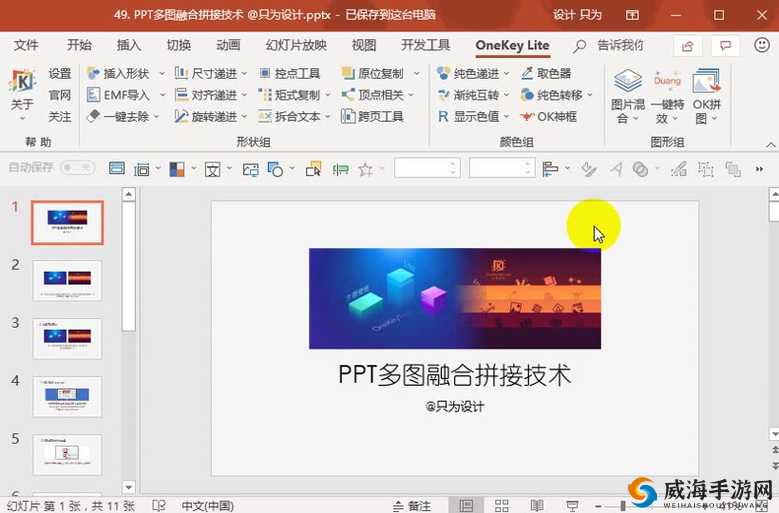Select 矩式复制 matrix copy tool
Image resolution: width=779 pixels, height=513 pixels.
(x=290, y=95)
